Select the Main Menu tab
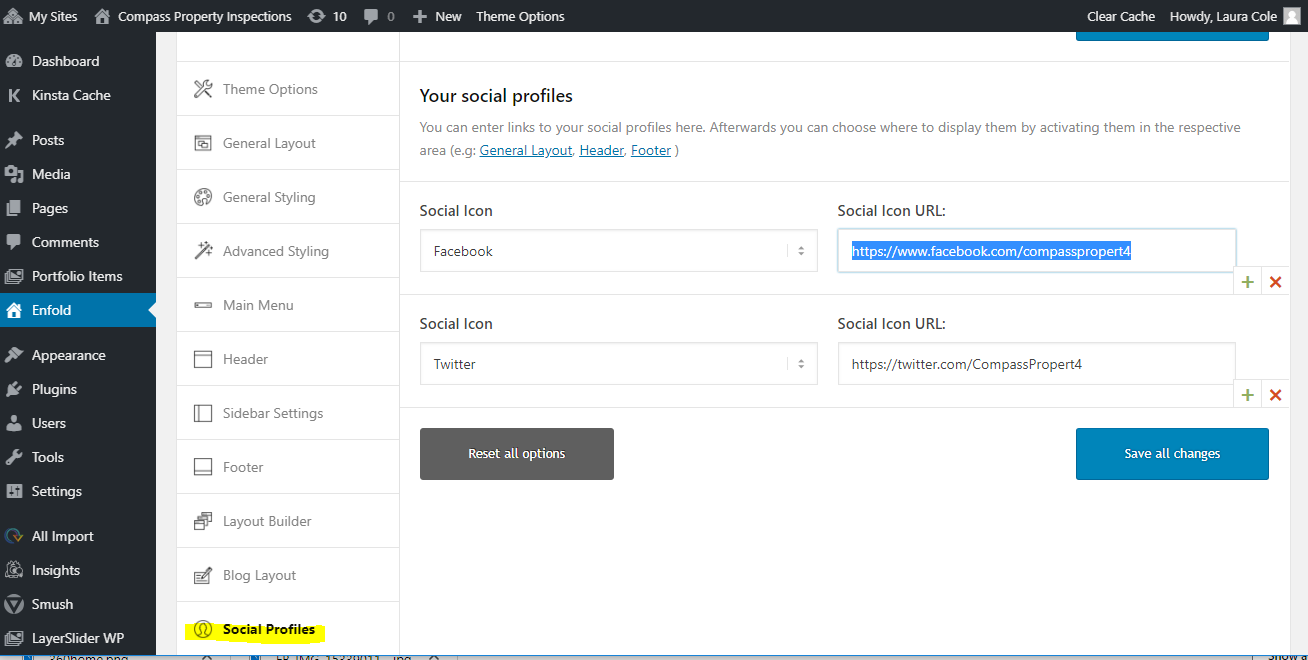 (288, 305)
